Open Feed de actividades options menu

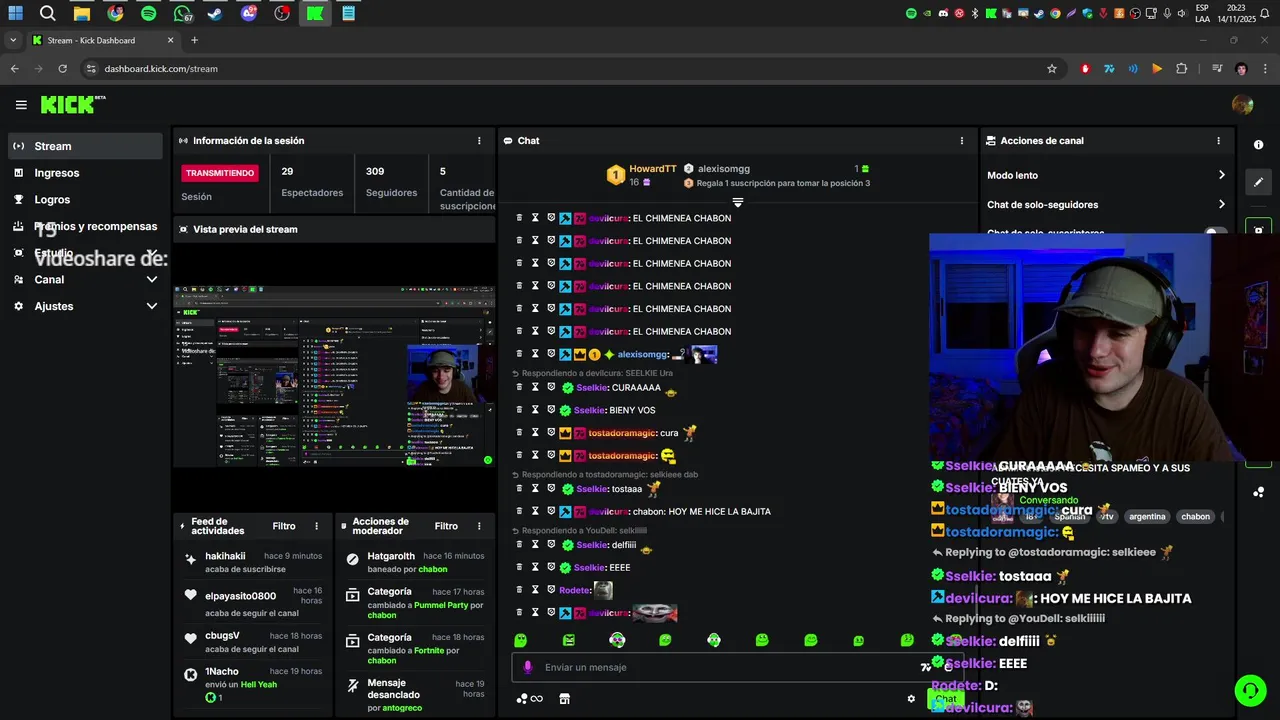click(x=317, y=526)
